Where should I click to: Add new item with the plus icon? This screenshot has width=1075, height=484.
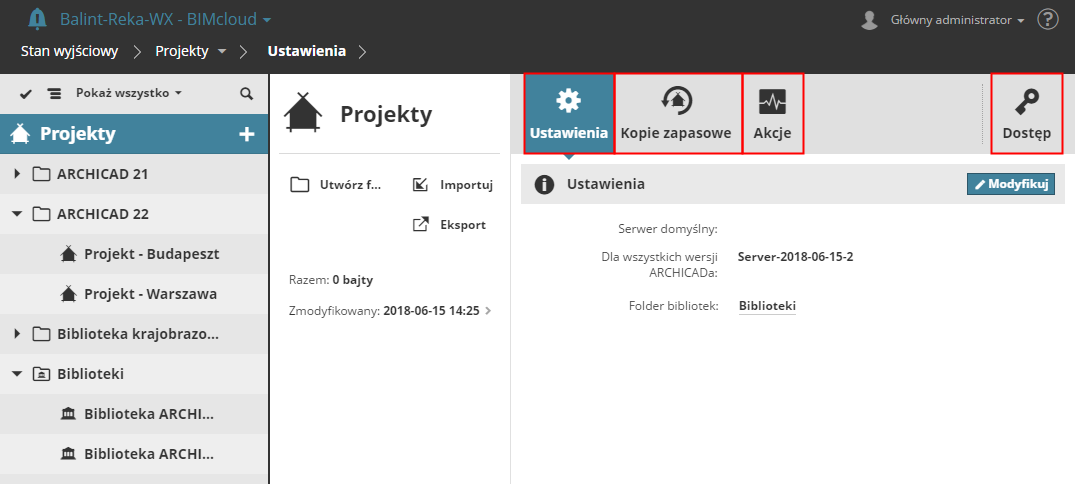[247, 134]
